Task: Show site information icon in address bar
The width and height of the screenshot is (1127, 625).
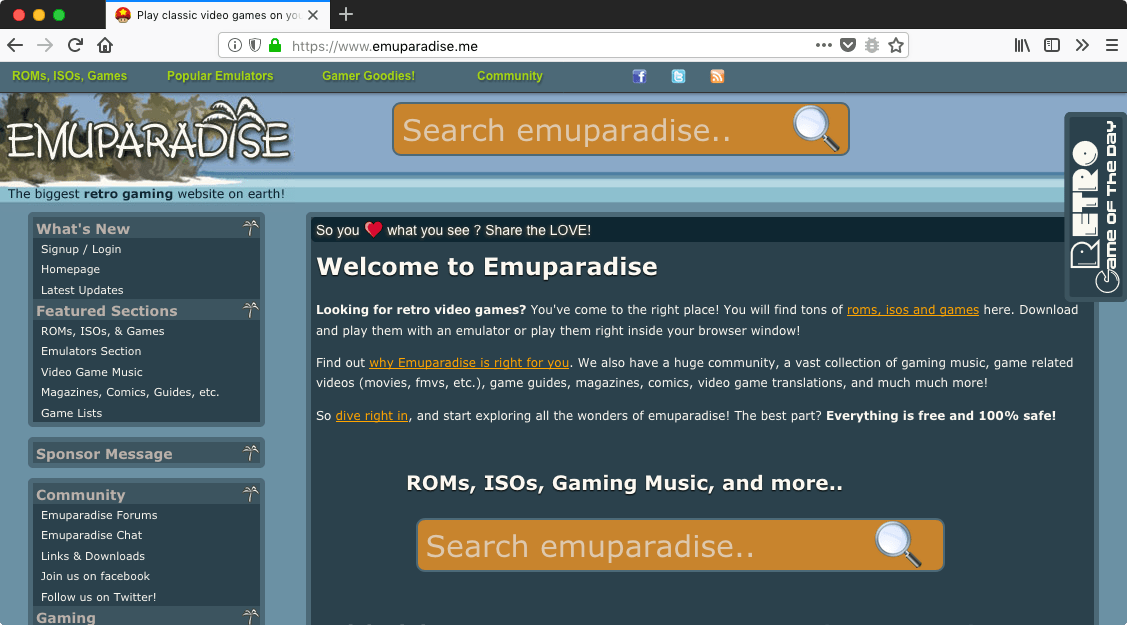Action: click(x=234, y=45)
